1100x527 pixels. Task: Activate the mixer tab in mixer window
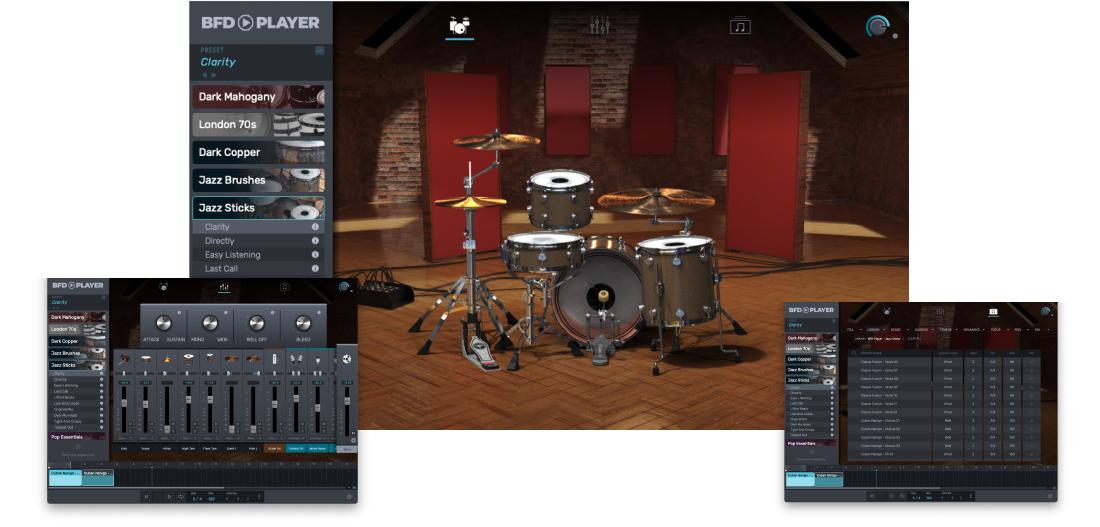pyautogui.click(x=224, y=287)
